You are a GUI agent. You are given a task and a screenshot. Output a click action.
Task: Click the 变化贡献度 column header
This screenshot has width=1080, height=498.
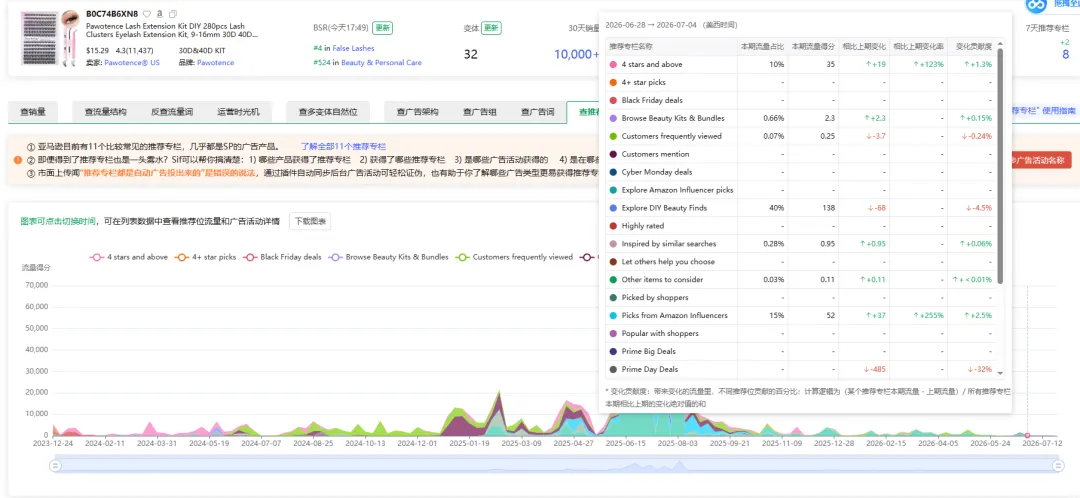coord(974,47)
